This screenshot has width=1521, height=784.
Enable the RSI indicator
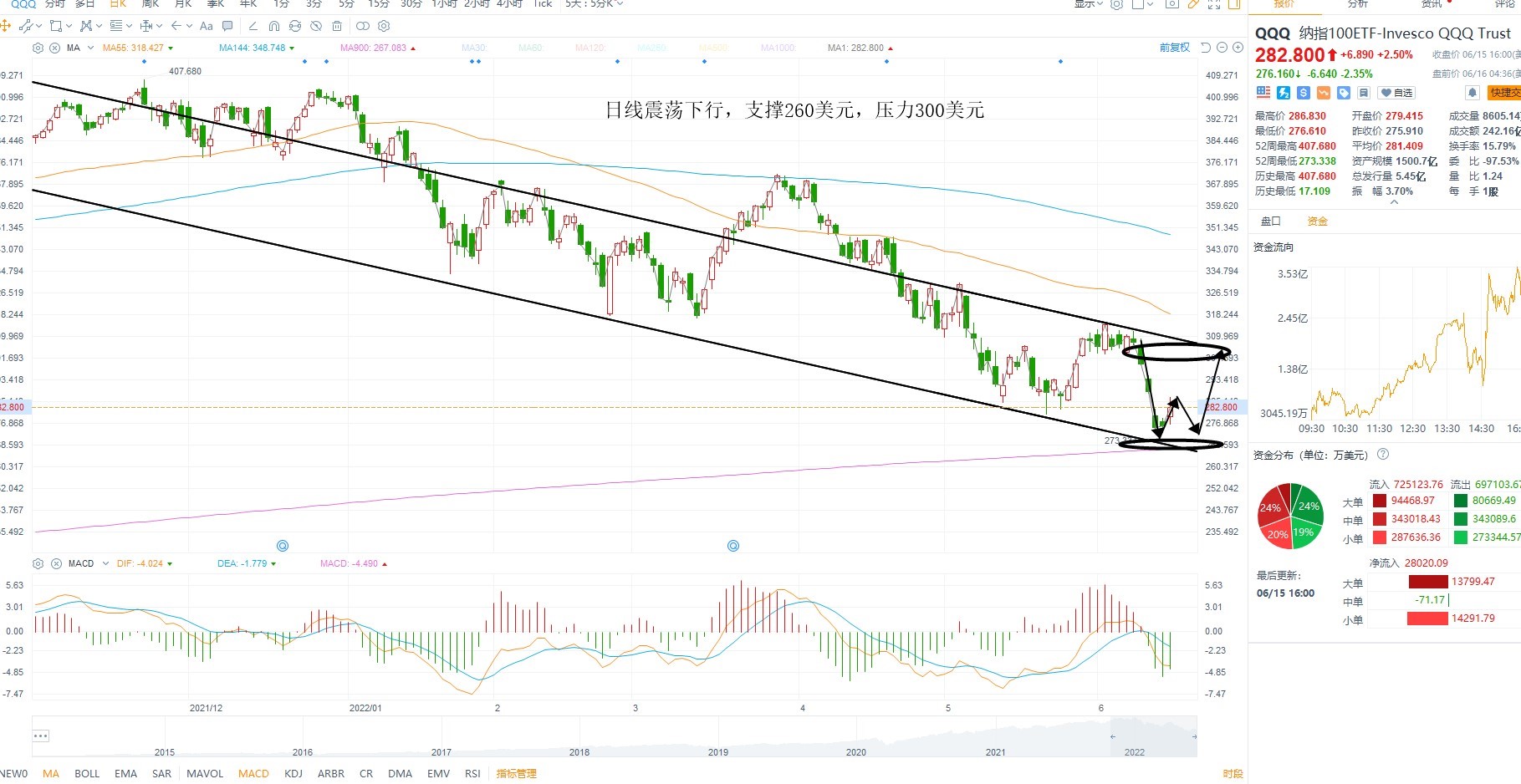tap(472, 774)
